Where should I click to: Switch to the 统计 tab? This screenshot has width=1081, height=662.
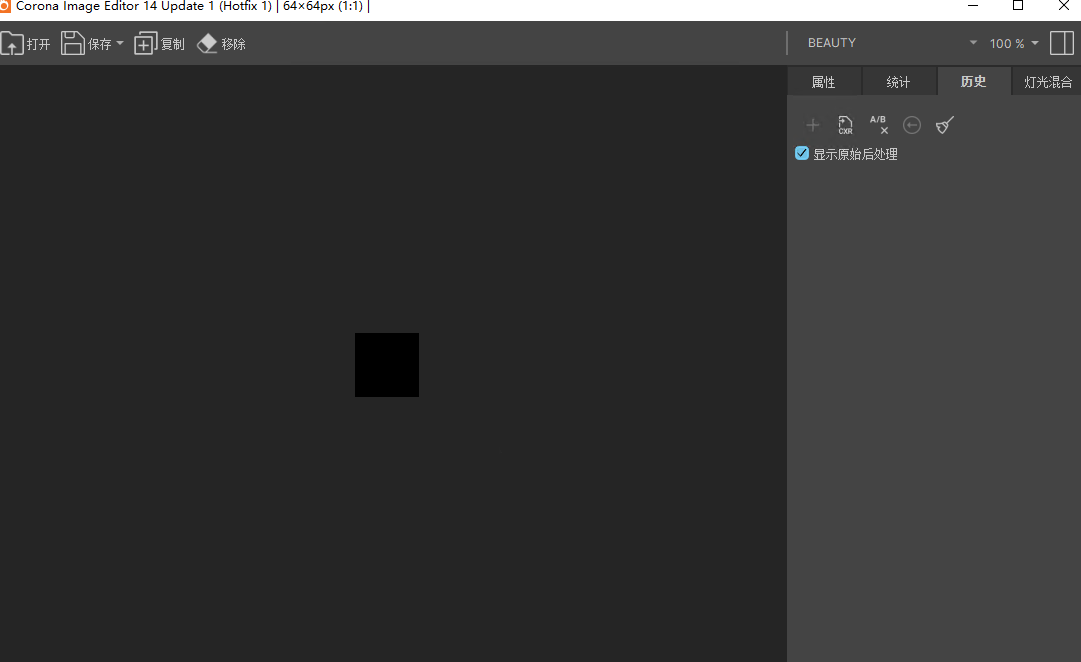tap(898, 81)
